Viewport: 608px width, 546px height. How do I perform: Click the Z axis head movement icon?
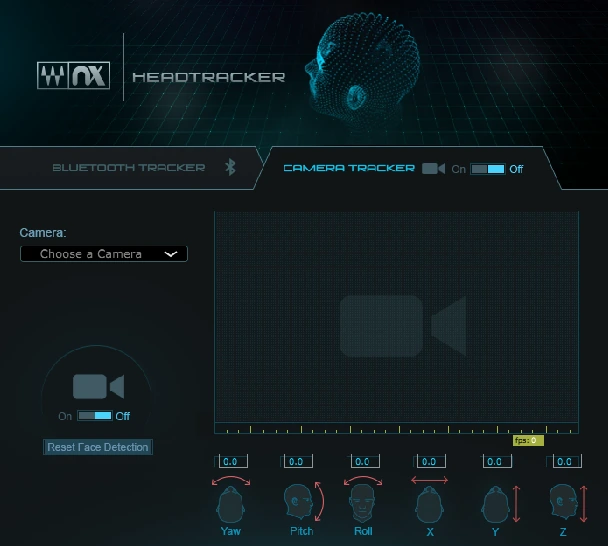568,503
